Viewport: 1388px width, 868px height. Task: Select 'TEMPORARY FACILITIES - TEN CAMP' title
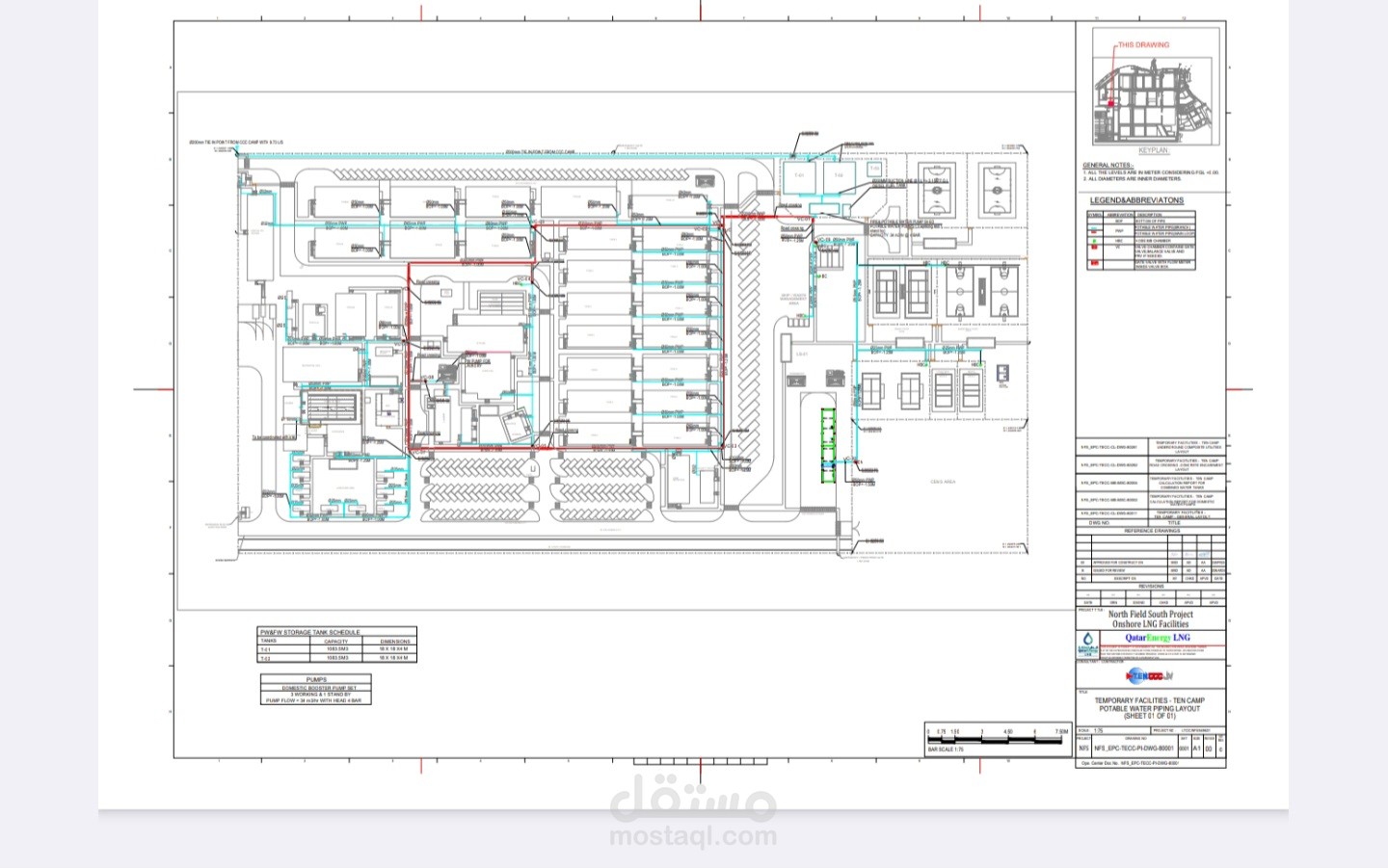[x=1150, y=701]
